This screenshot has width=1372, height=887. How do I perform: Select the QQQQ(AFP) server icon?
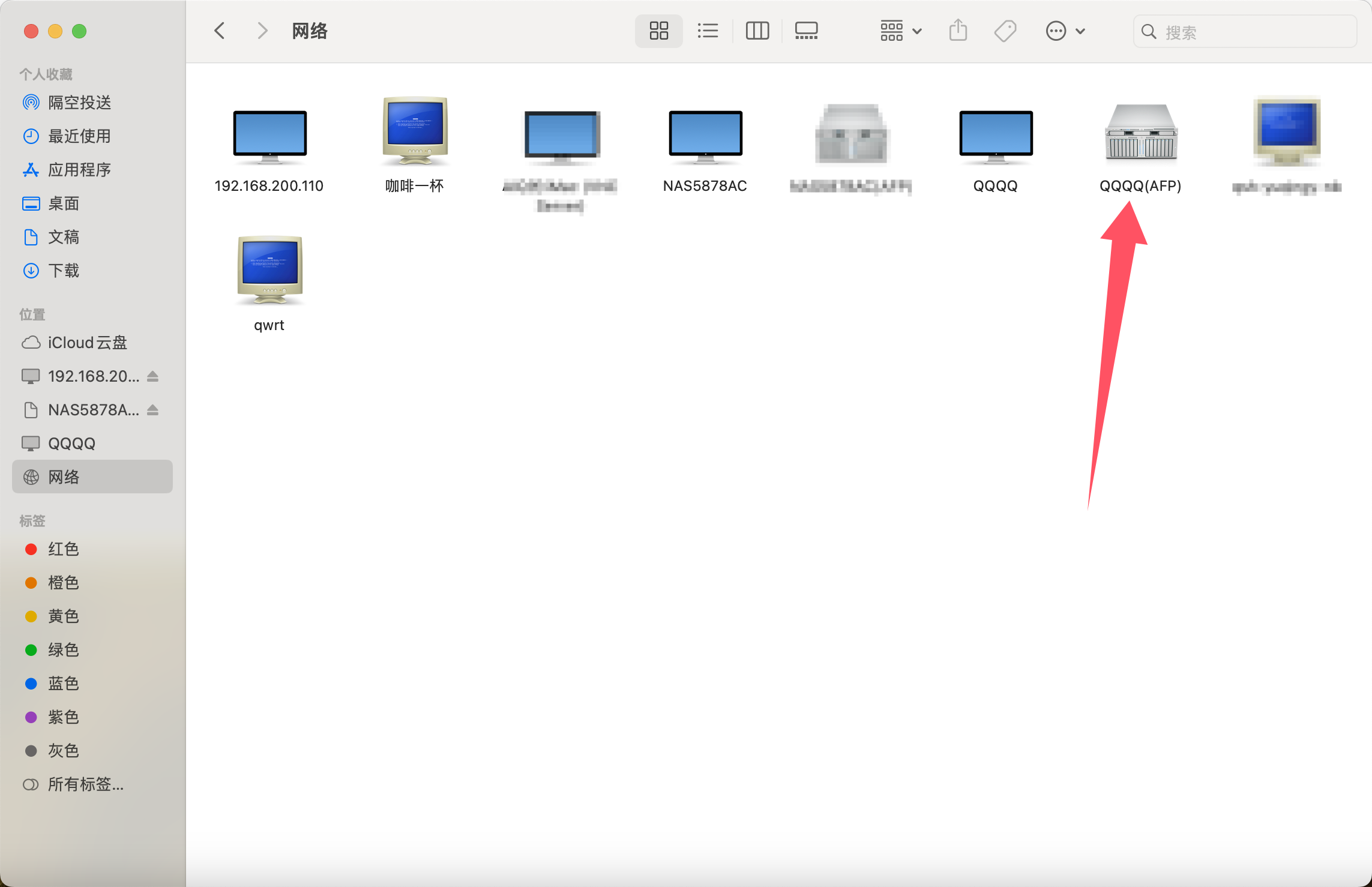[x=1142, y=132]
